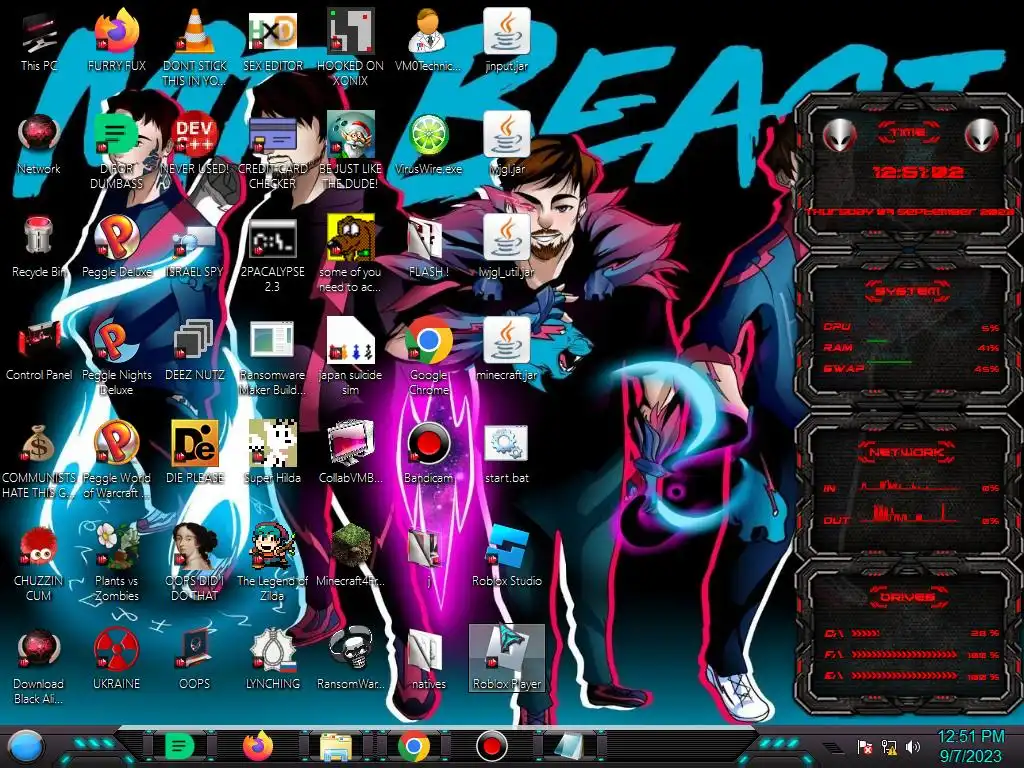1024x768 pixels.
Task: Launch Peggle Deluxe shortcut
Action: click(x=116, y=247)
